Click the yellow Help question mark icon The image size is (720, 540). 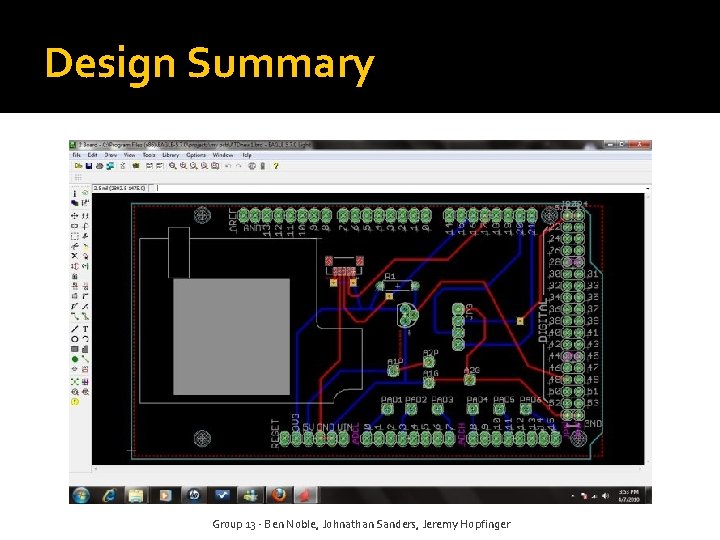276,166
